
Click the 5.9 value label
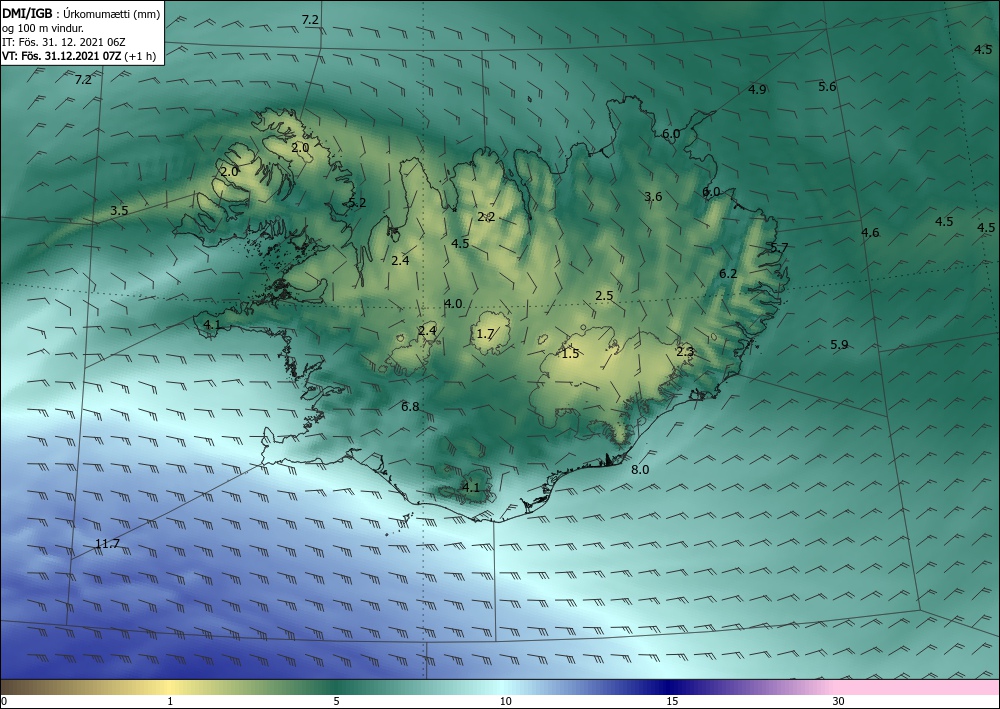[x=839, y=344]
